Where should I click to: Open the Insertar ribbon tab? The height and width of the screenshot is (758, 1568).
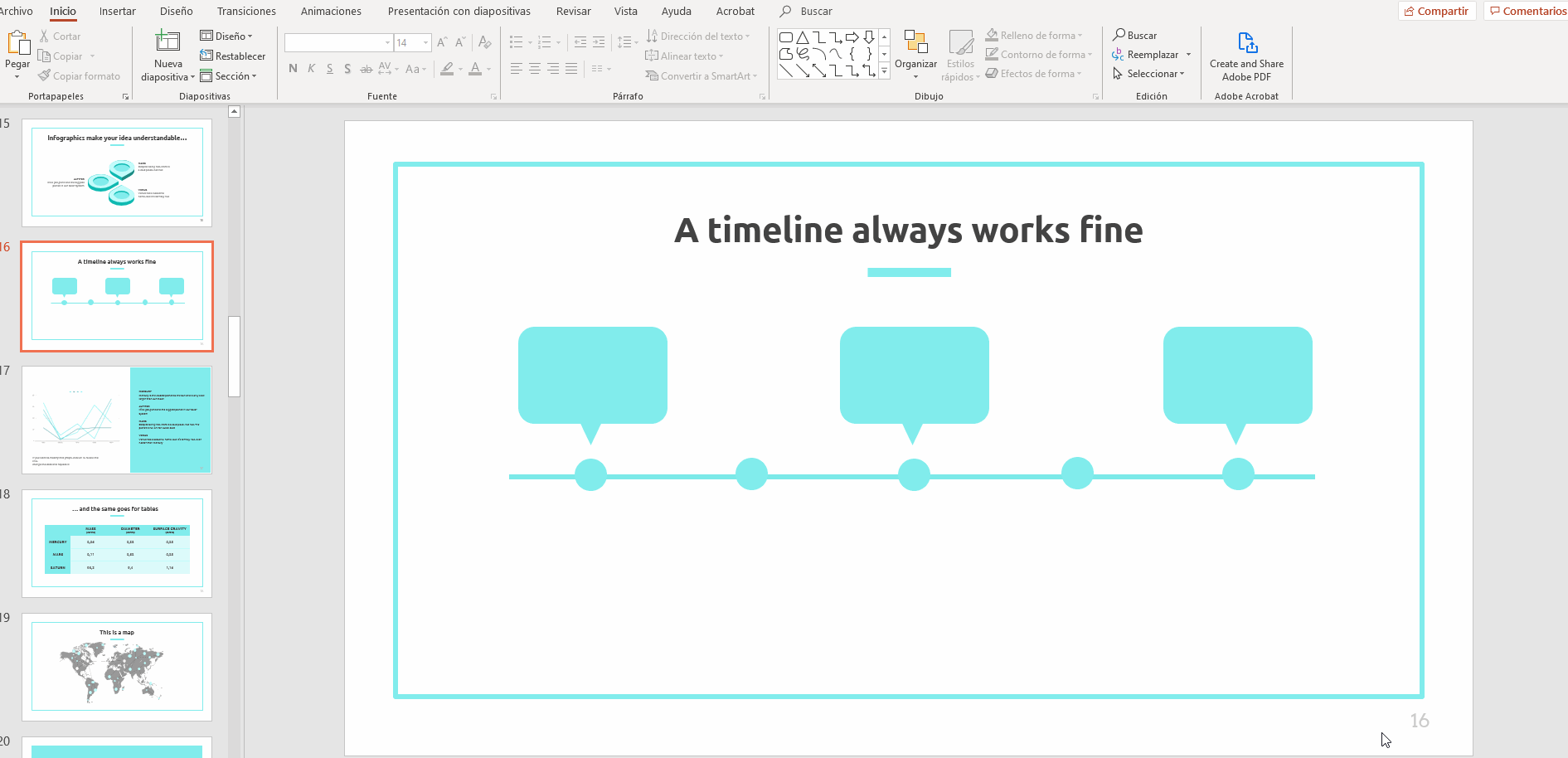coord(118,11)
